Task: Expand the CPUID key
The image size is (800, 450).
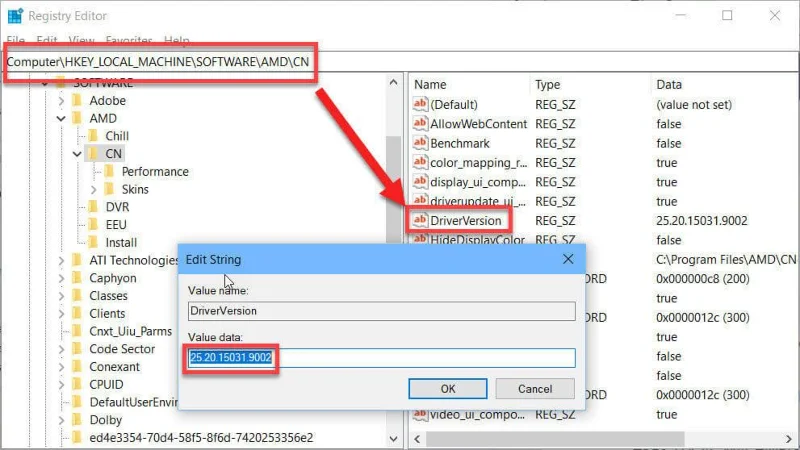Action: 61,385
